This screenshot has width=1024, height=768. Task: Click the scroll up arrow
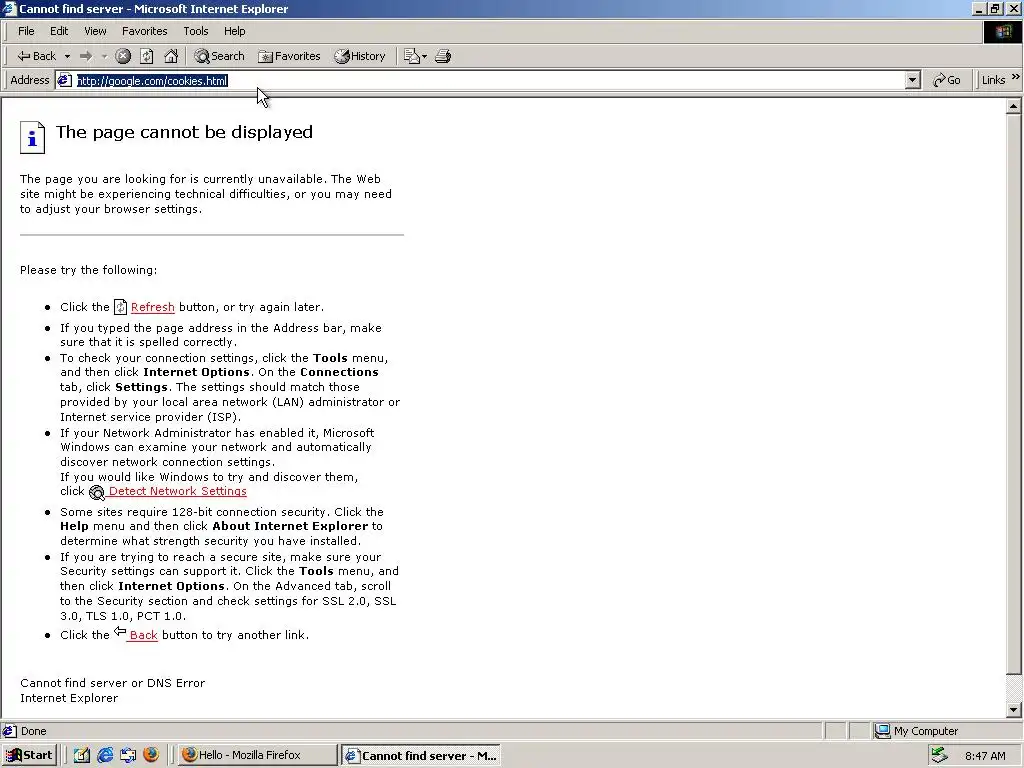pyautogui.click(x=1013, y=106)
